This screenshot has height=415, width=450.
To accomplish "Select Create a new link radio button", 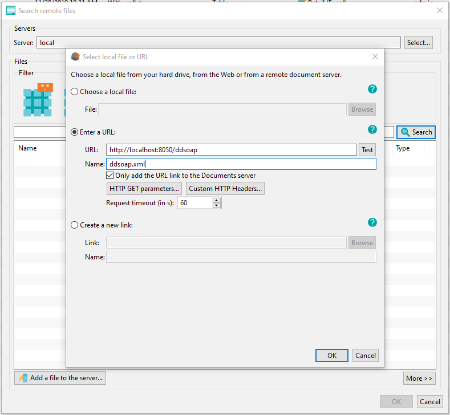I will 74,225.
